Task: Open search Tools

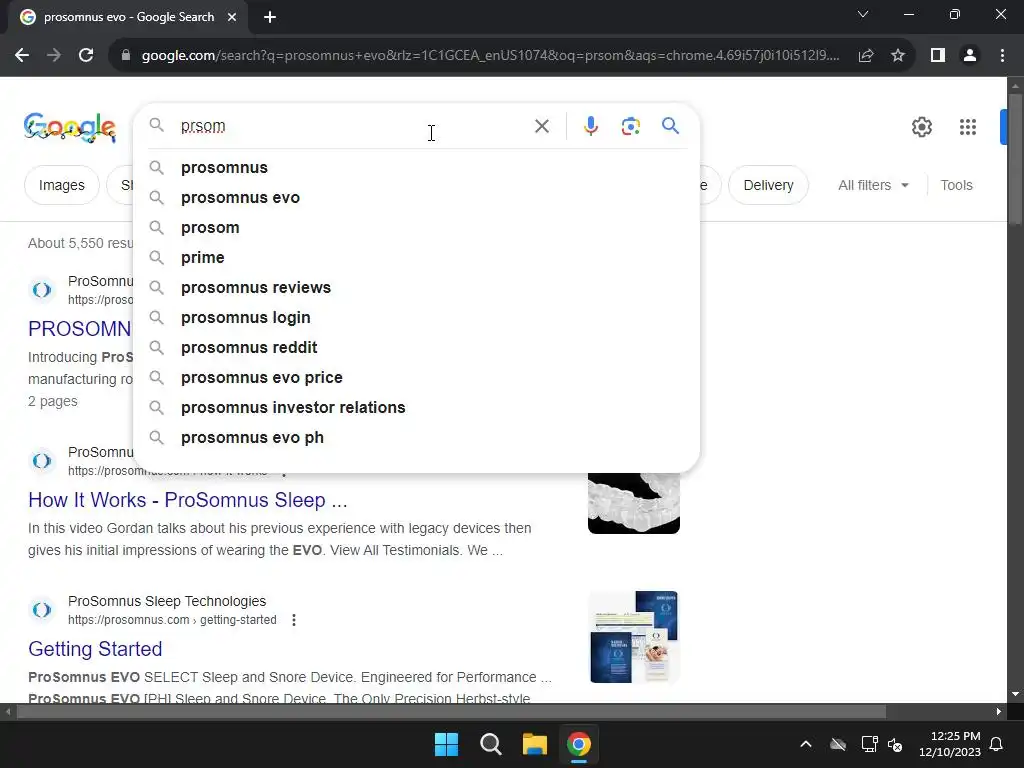Action: tap(956, 185)
